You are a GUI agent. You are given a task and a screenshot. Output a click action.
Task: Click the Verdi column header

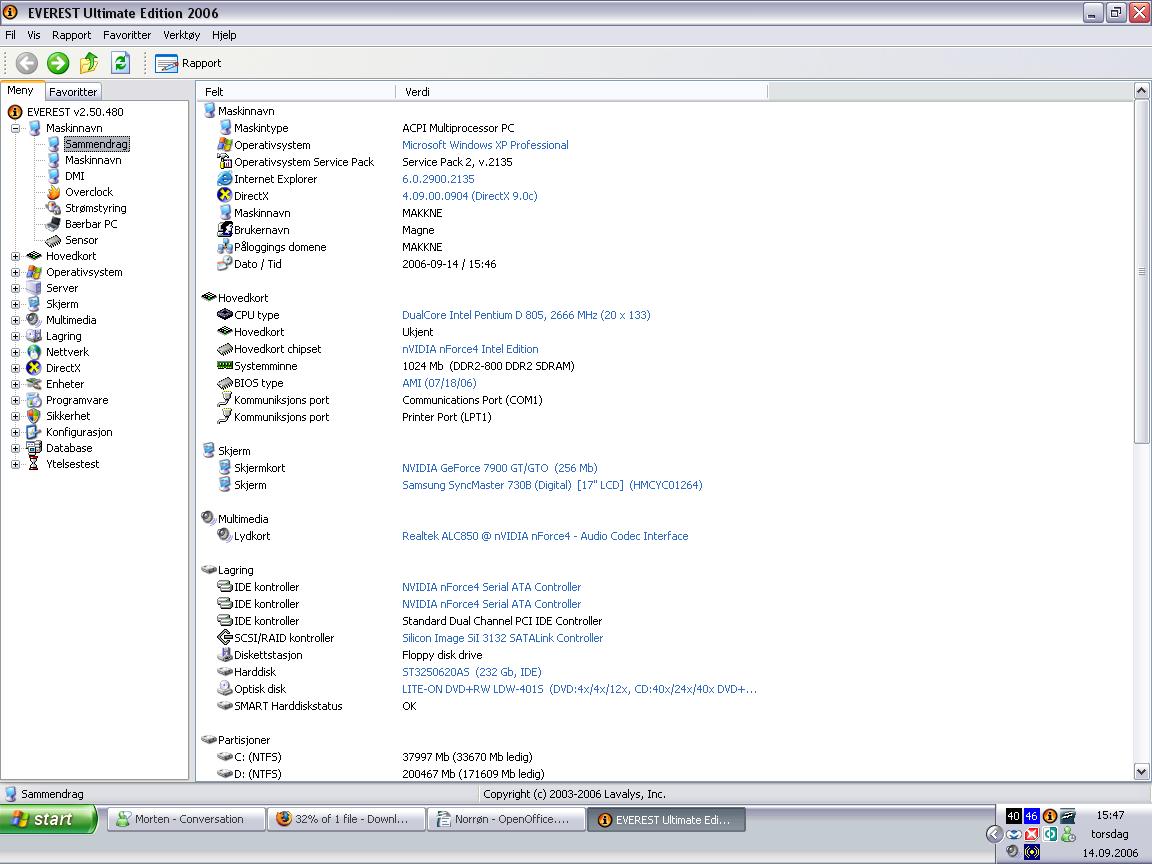[x=581, y=92]
